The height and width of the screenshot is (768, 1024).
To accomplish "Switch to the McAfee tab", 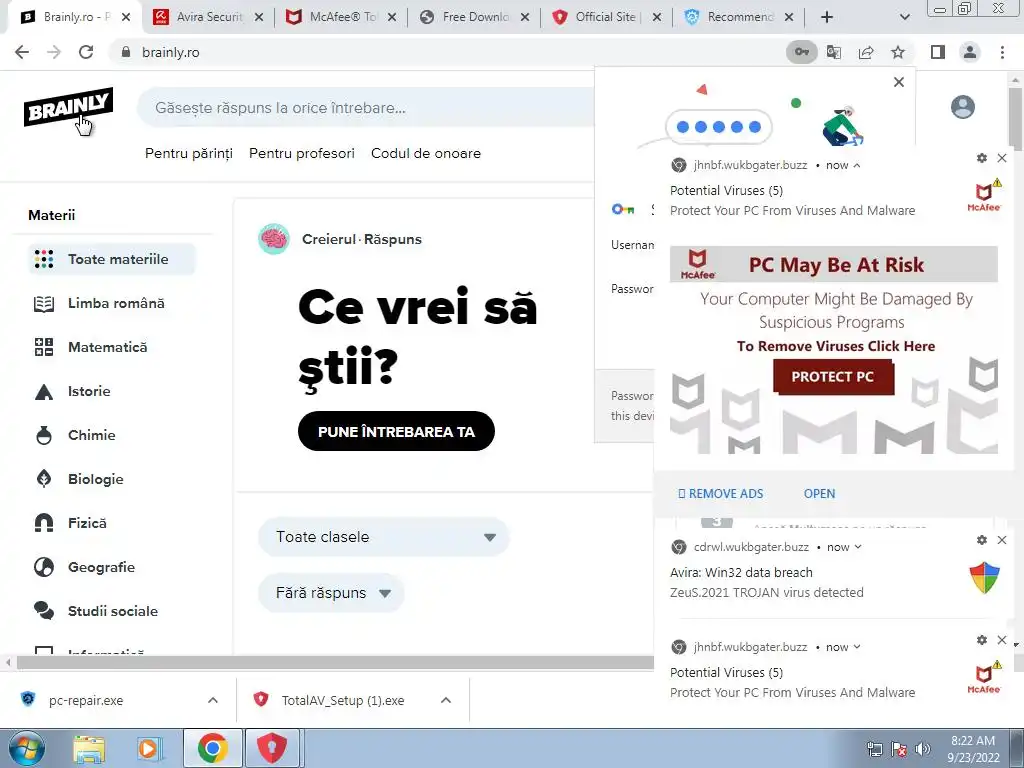I will [x=340, y=17].
